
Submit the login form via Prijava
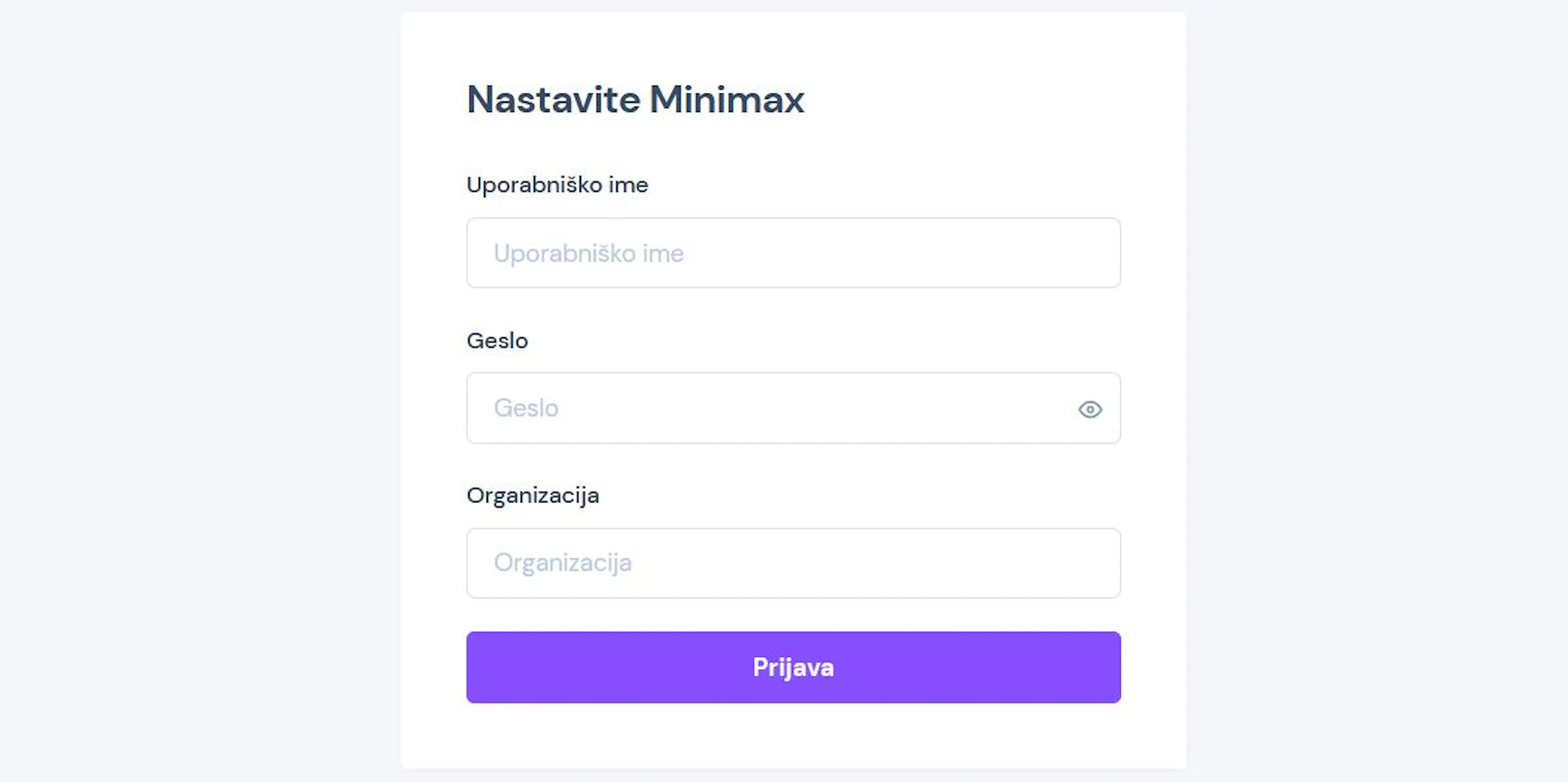tap(793, 667)
